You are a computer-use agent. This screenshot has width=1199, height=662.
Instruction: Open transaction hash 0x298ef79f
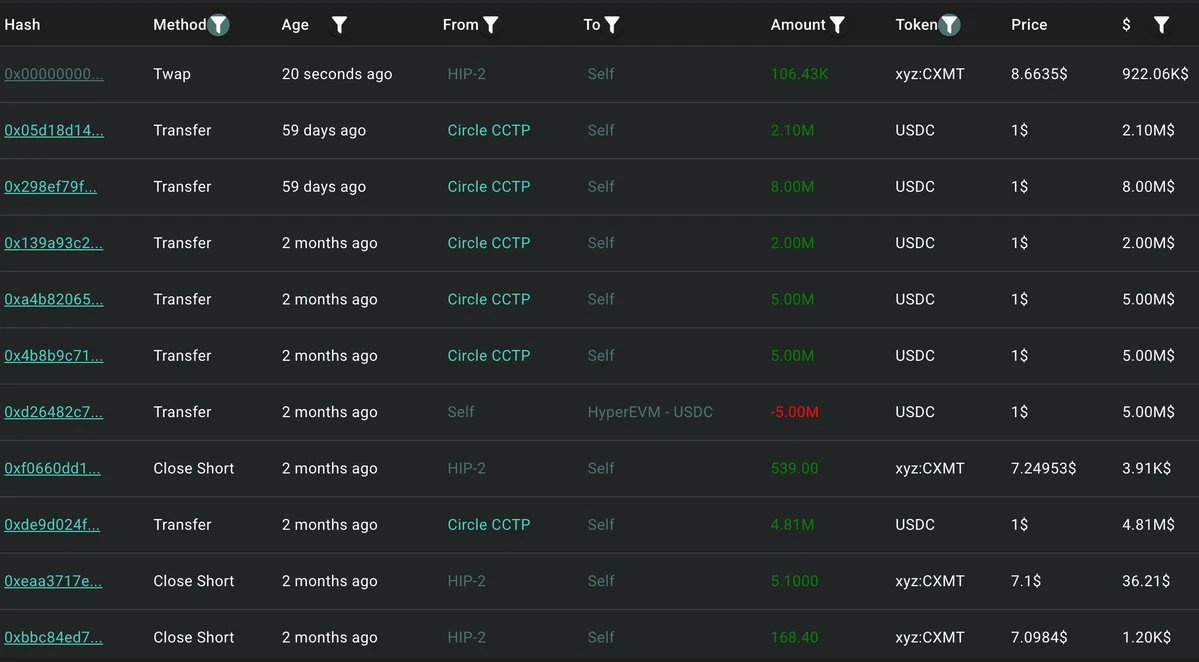(x=50, y=187)
